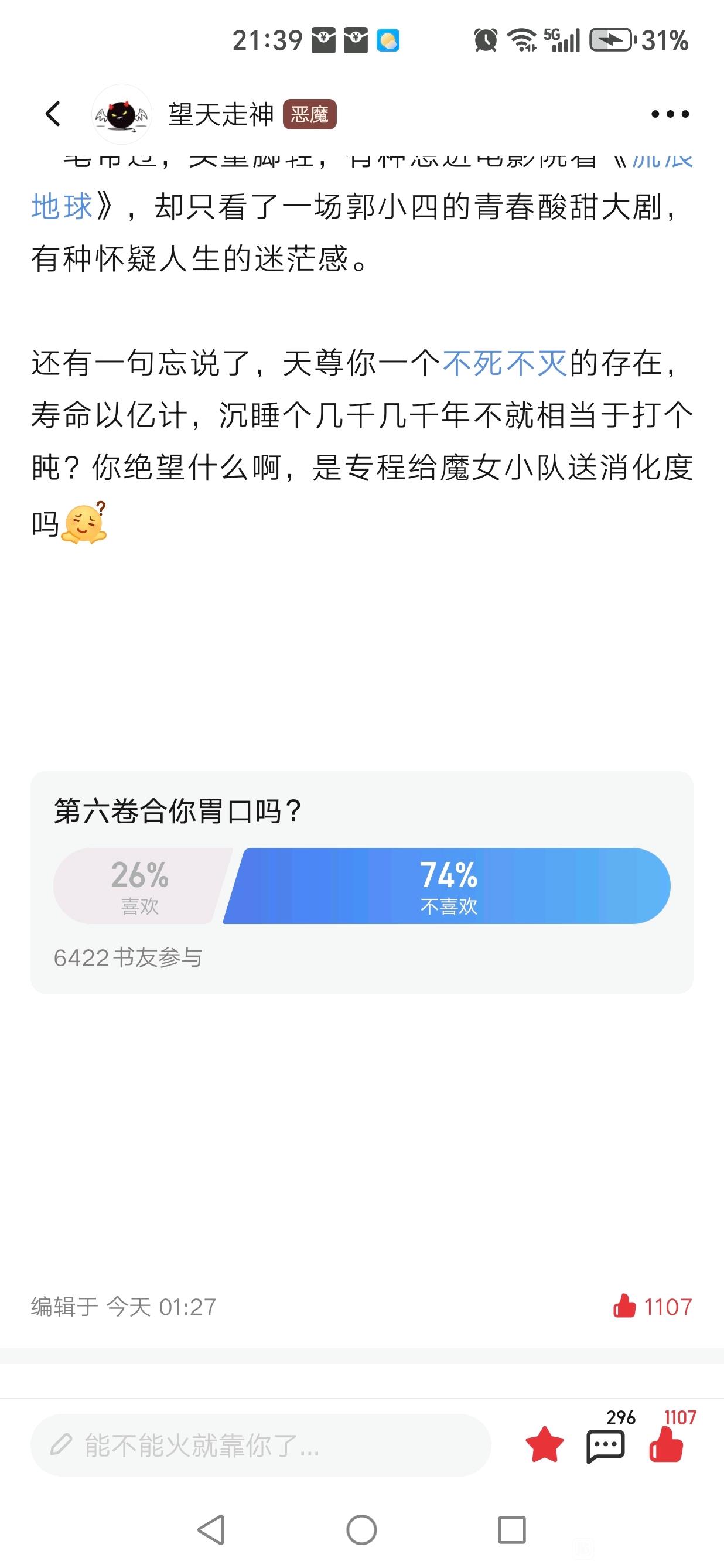Image resolution: width=724 pixels, height=1568 pixels.
Task: Tap the Android back triangle button
Action: coord(211,1530)
